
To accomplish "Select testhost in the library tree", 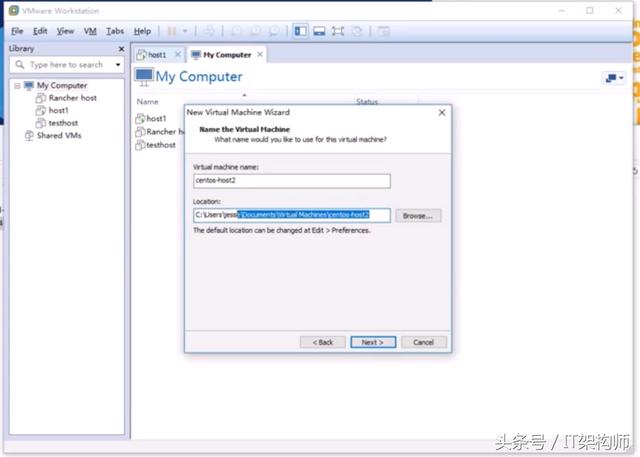I will click(x=63, y=123).
